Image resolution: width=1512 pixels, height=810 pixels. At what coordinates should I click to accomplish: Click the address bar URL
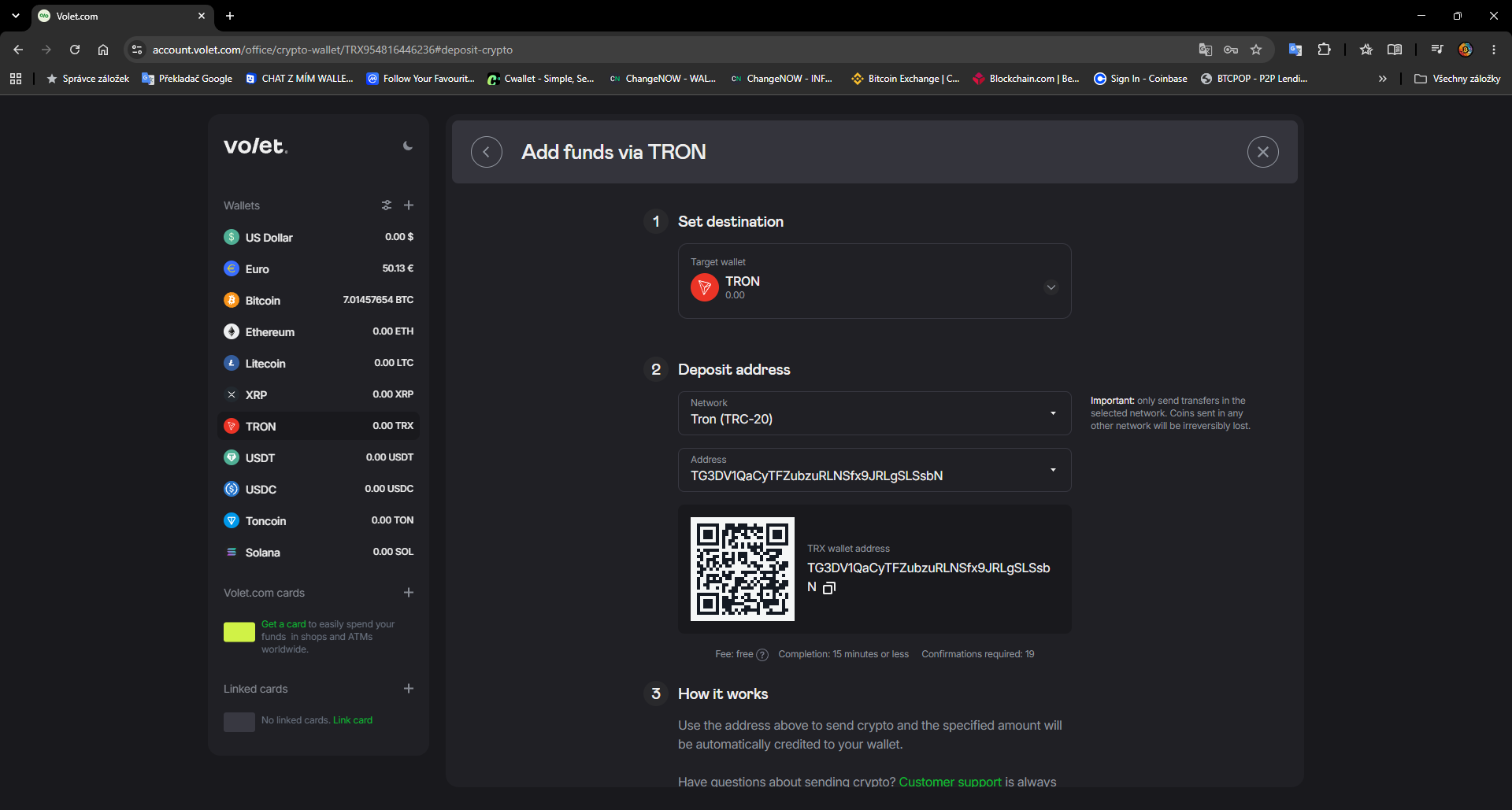(x=332, y=50)
